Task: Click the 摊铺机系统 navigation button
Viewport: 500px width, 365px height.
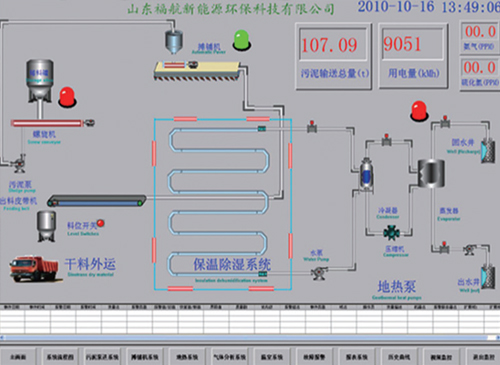Action: [x=145, y=357]
